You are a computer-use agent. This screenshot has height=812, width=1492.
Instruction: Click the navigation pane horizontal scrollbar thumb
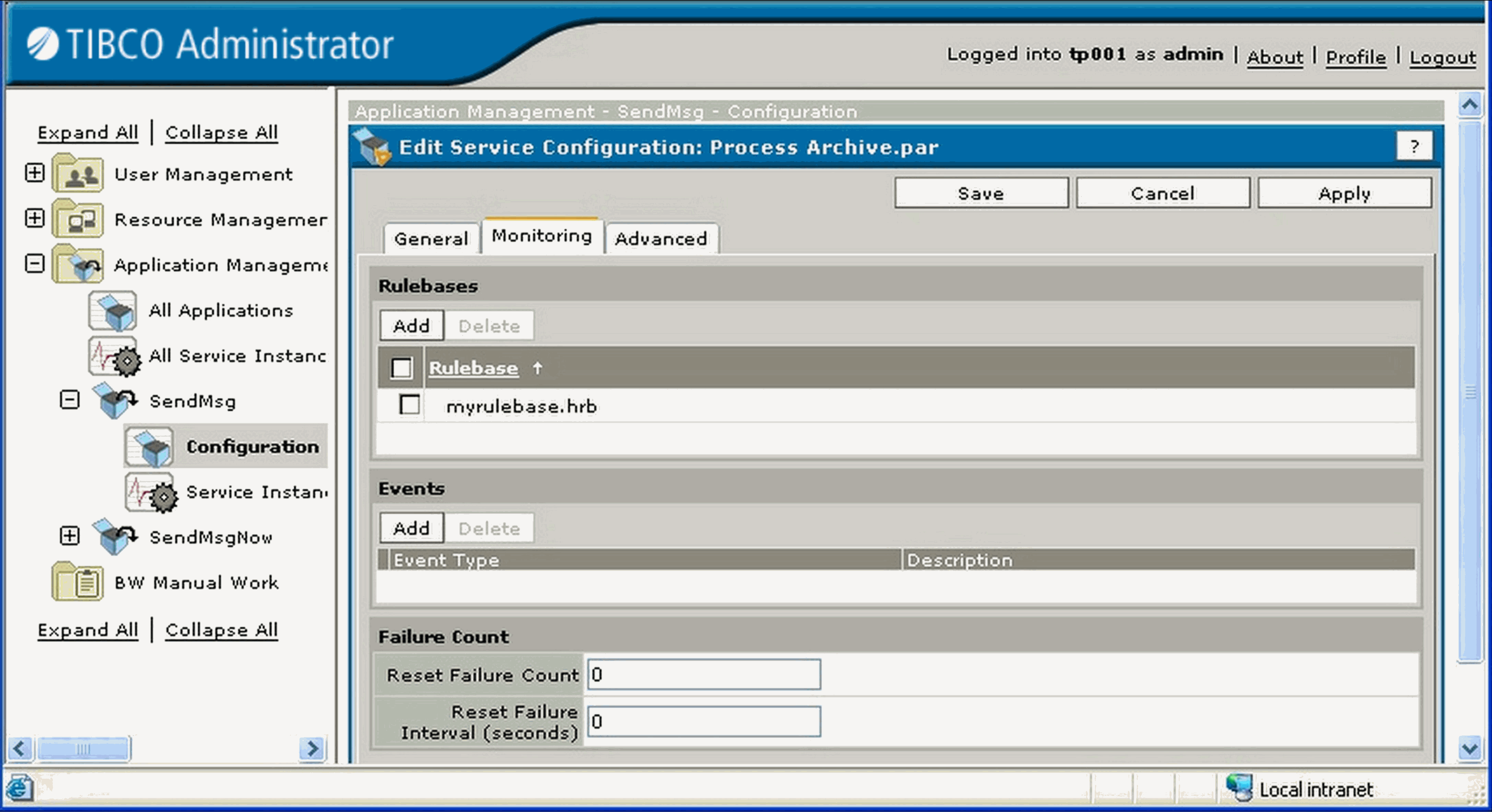83,749
